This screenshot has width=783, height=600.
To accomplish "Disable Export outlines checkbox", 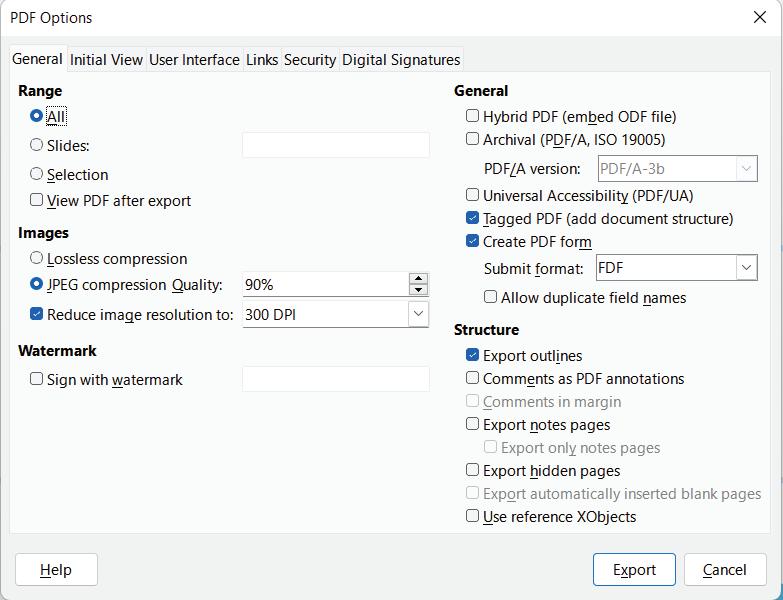I will (473, 355).
